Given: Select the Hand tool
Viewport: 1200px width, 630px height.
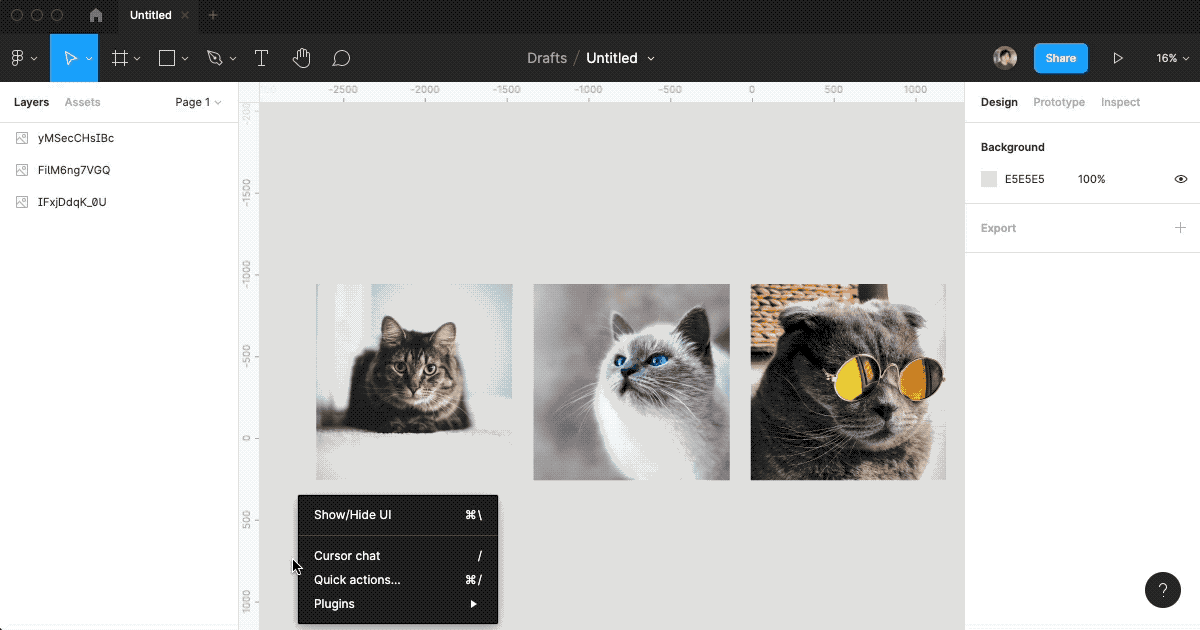Looking at the screenshot, I should 301,58.
